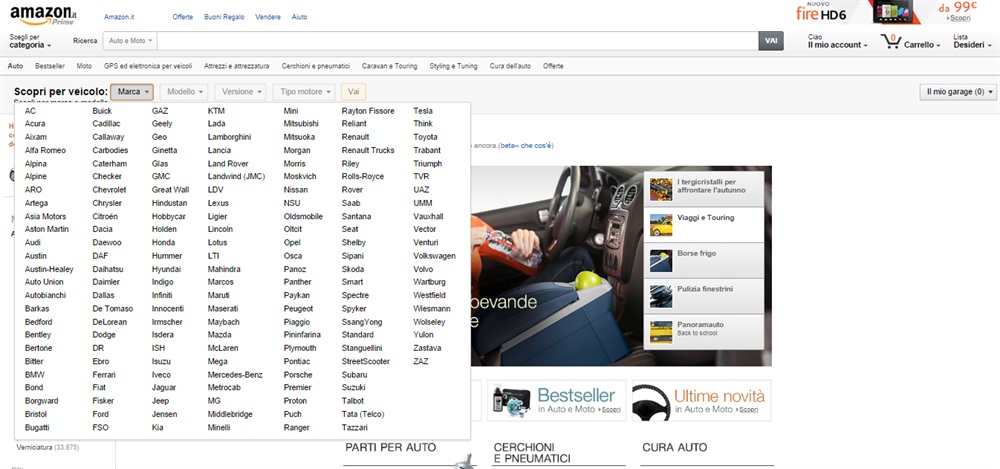This screenshot has height=469, width=1000.
Task: Select Volkswagen from the brand list
Action: (434, 257)
